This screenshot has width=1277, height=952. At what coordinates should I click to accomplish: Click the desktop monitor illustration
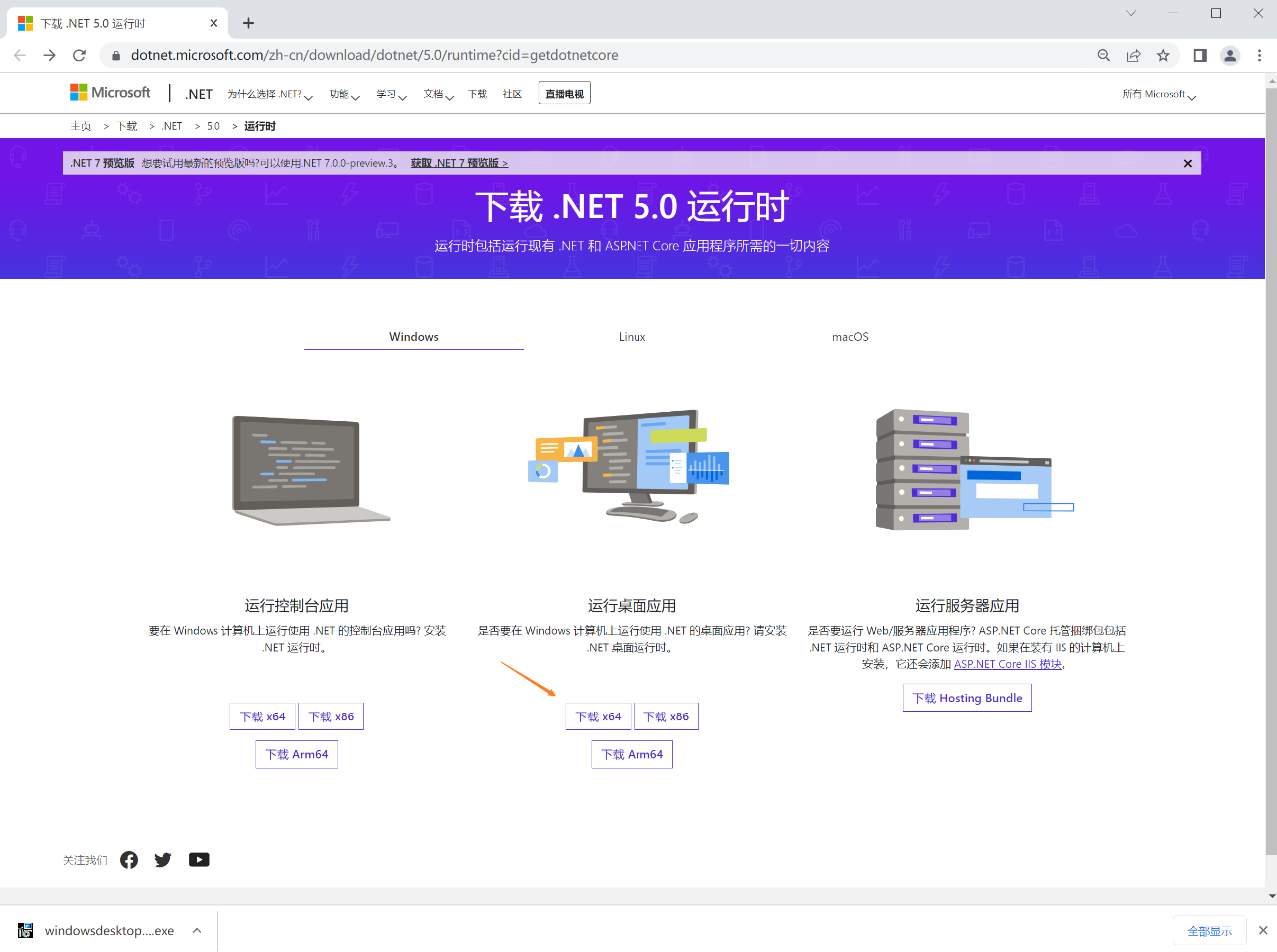(629, 466)
